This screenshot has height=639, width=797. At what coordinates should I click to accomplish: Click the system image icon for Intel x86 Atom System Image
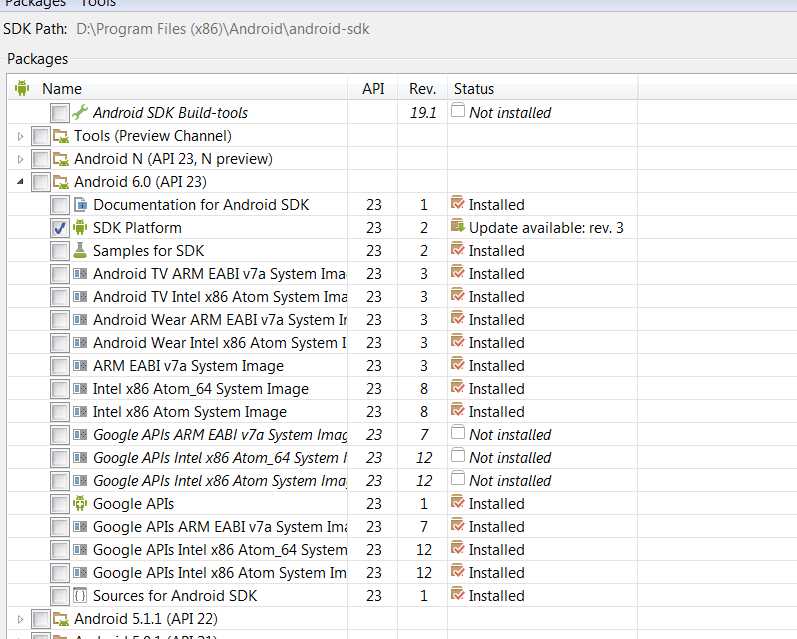point(80,411)
